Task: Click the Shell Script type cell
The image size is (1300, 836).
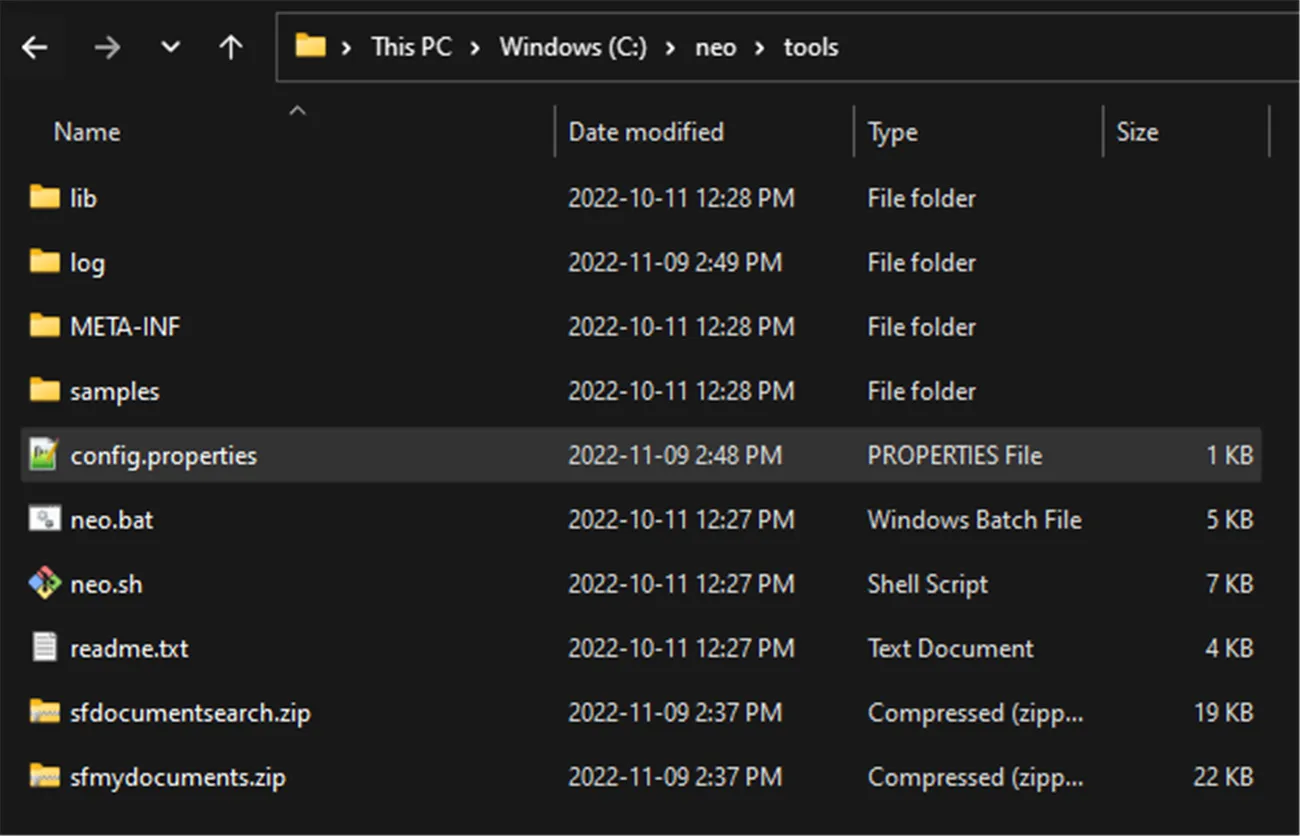Action: tap(928, 584)
